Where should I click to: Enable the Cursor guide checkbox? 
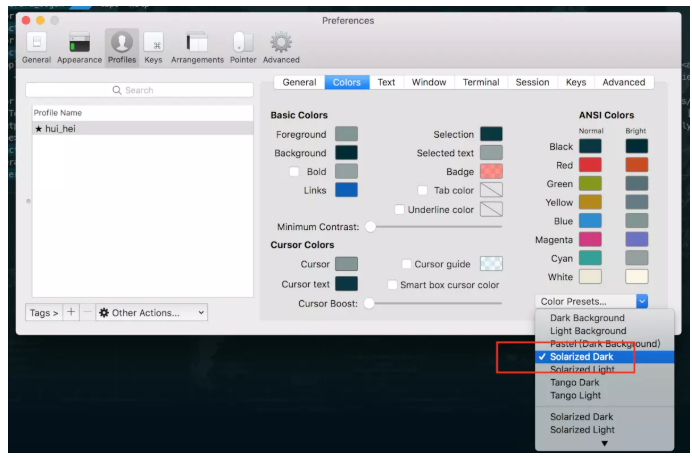[x=406, y=264]
